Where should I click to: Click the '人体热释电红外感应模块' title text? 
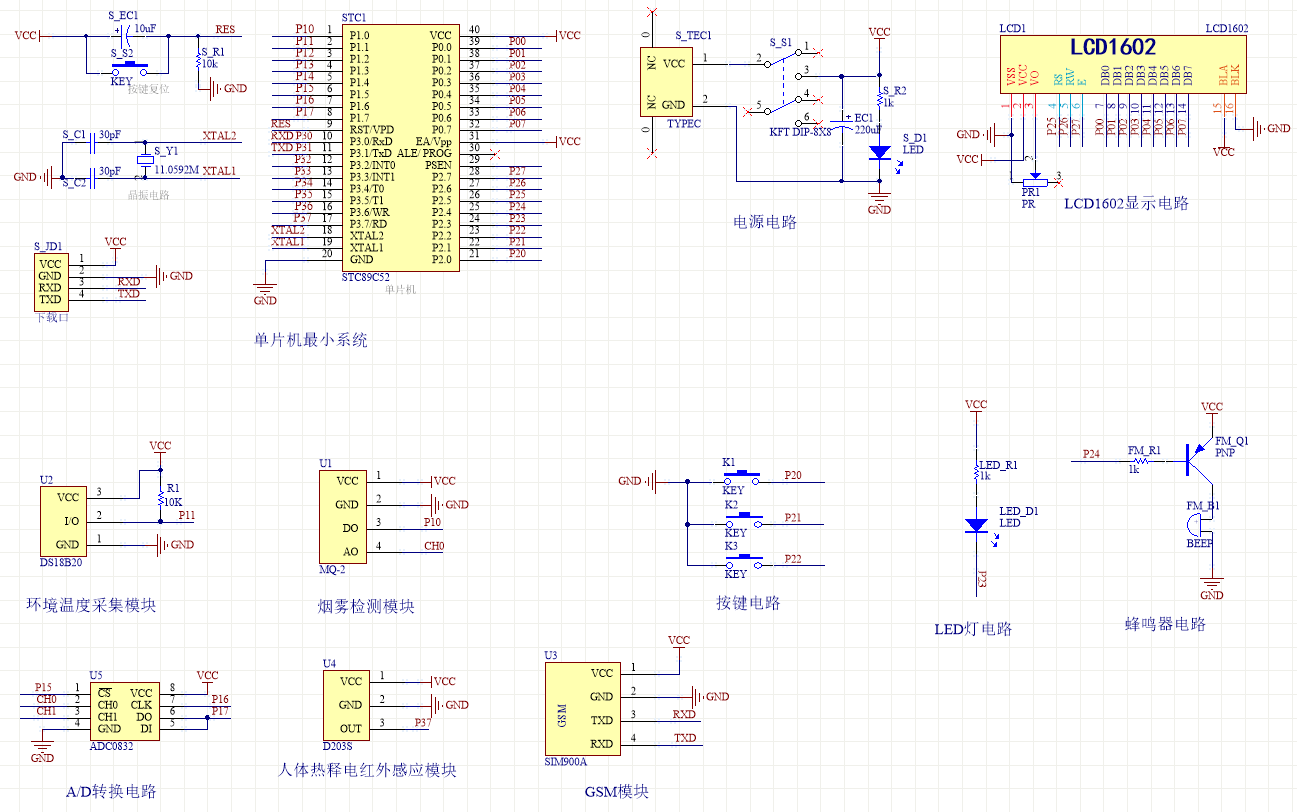(367, 770)
